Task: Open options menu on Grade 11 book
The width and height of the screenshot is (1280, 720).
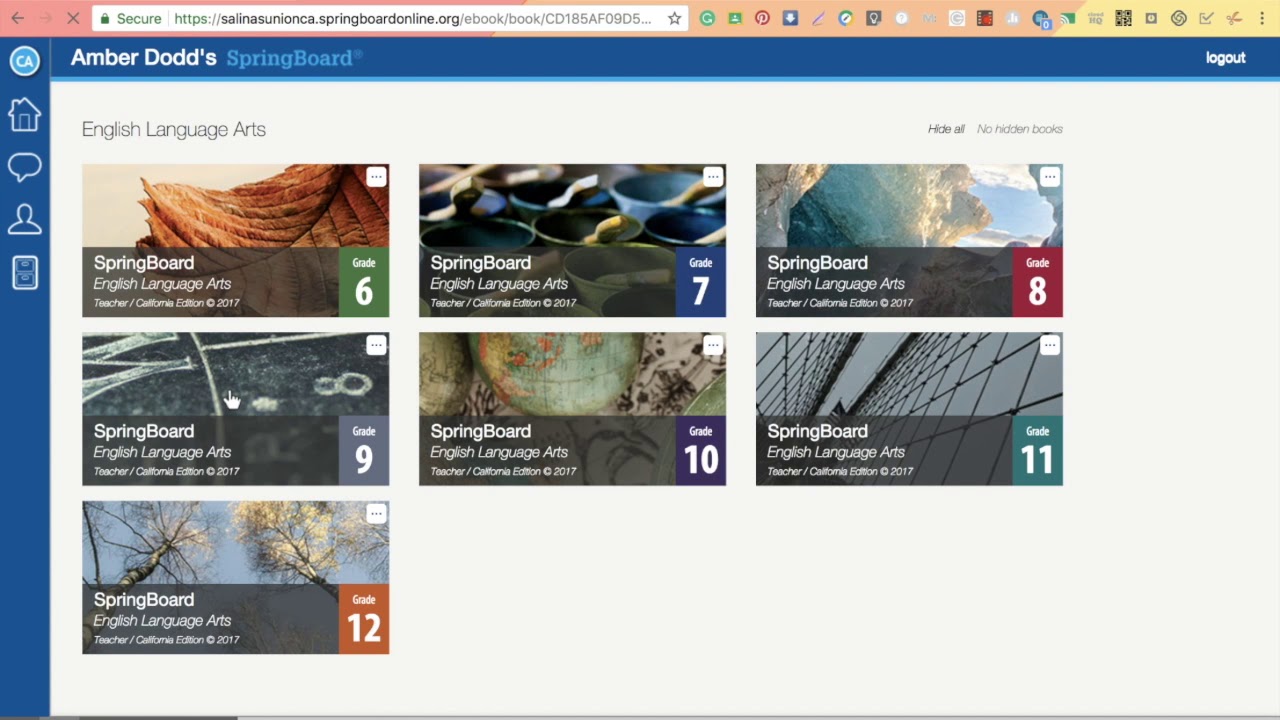Action: coord(1050,345)
